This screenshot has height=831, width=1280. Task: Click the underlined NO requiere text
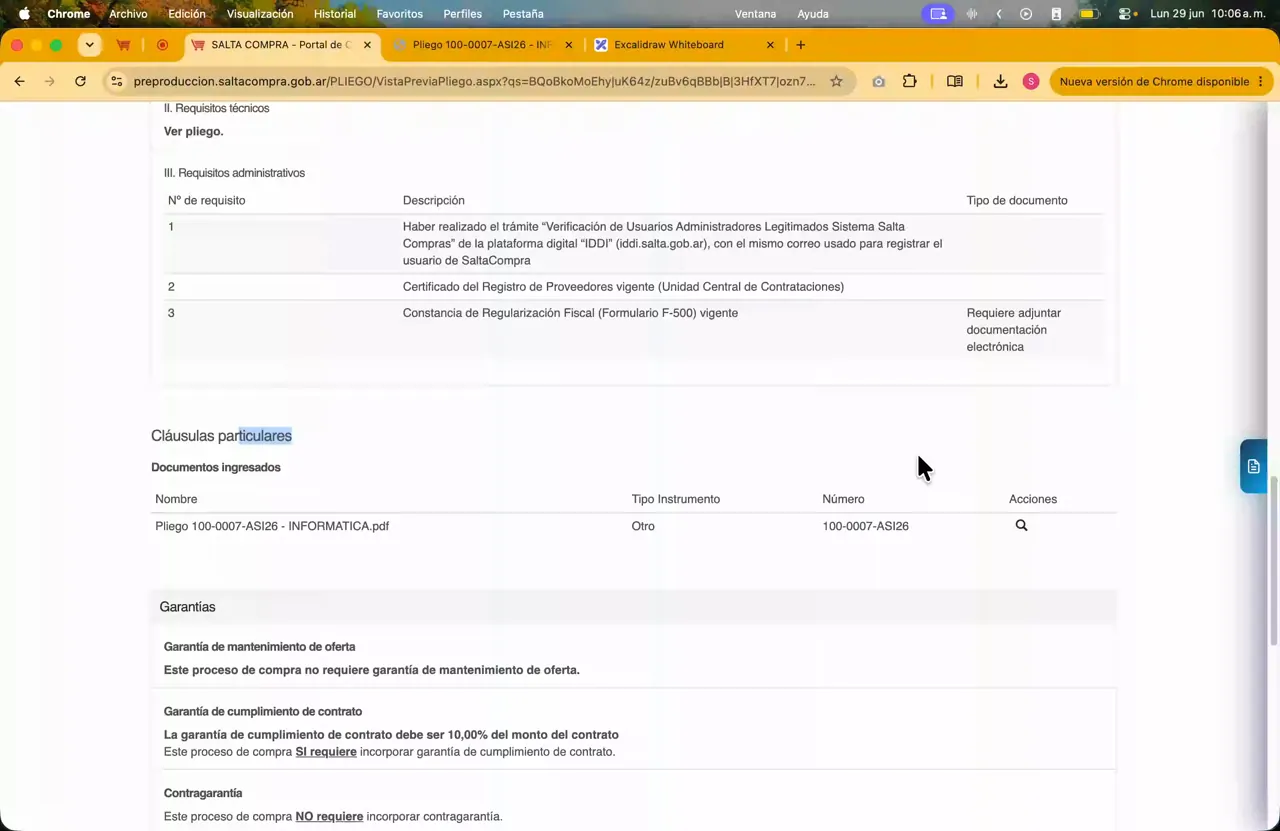[x=329, y=817]
